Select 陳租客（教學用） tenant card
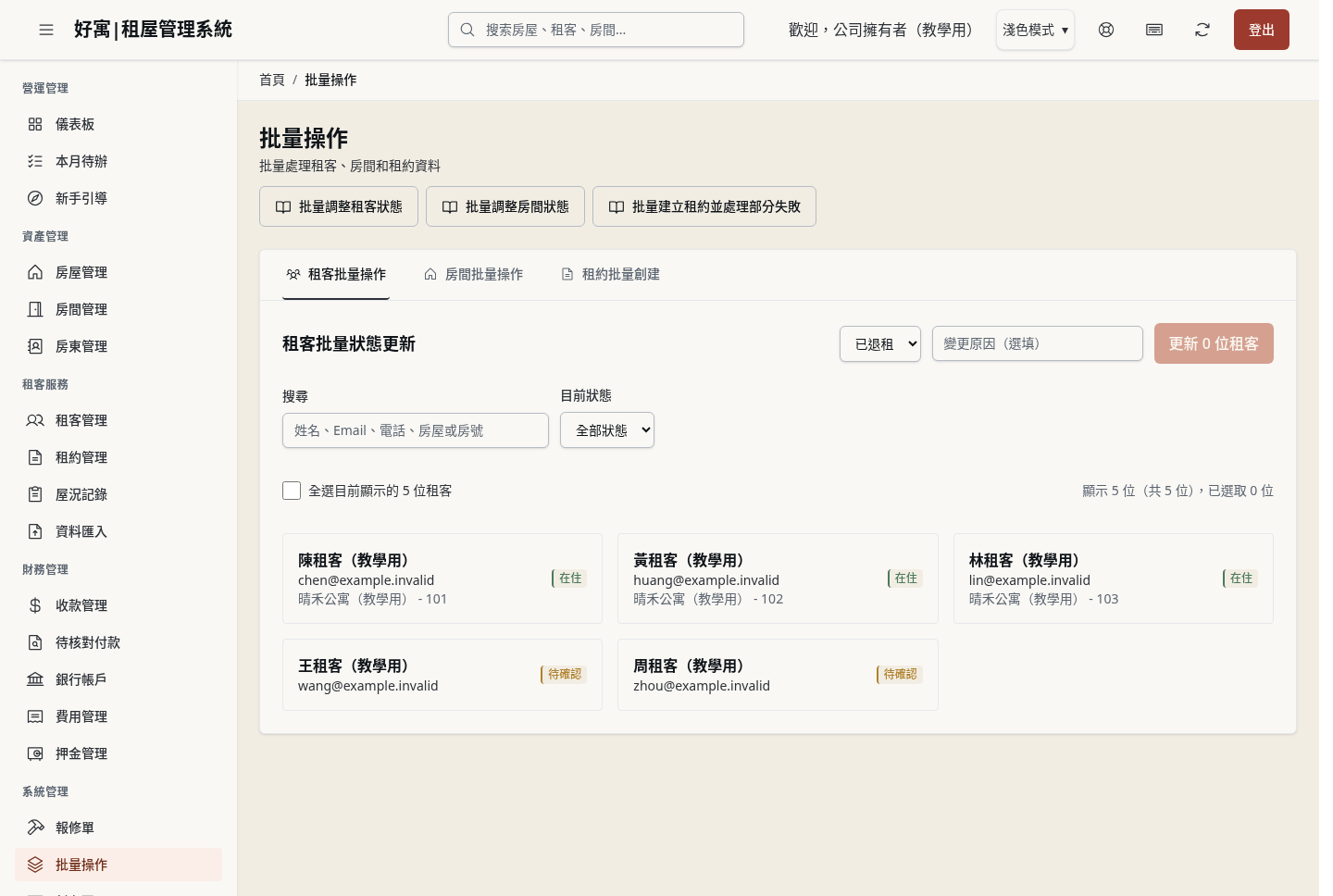Screen dimensions: 1333x896 442,579
